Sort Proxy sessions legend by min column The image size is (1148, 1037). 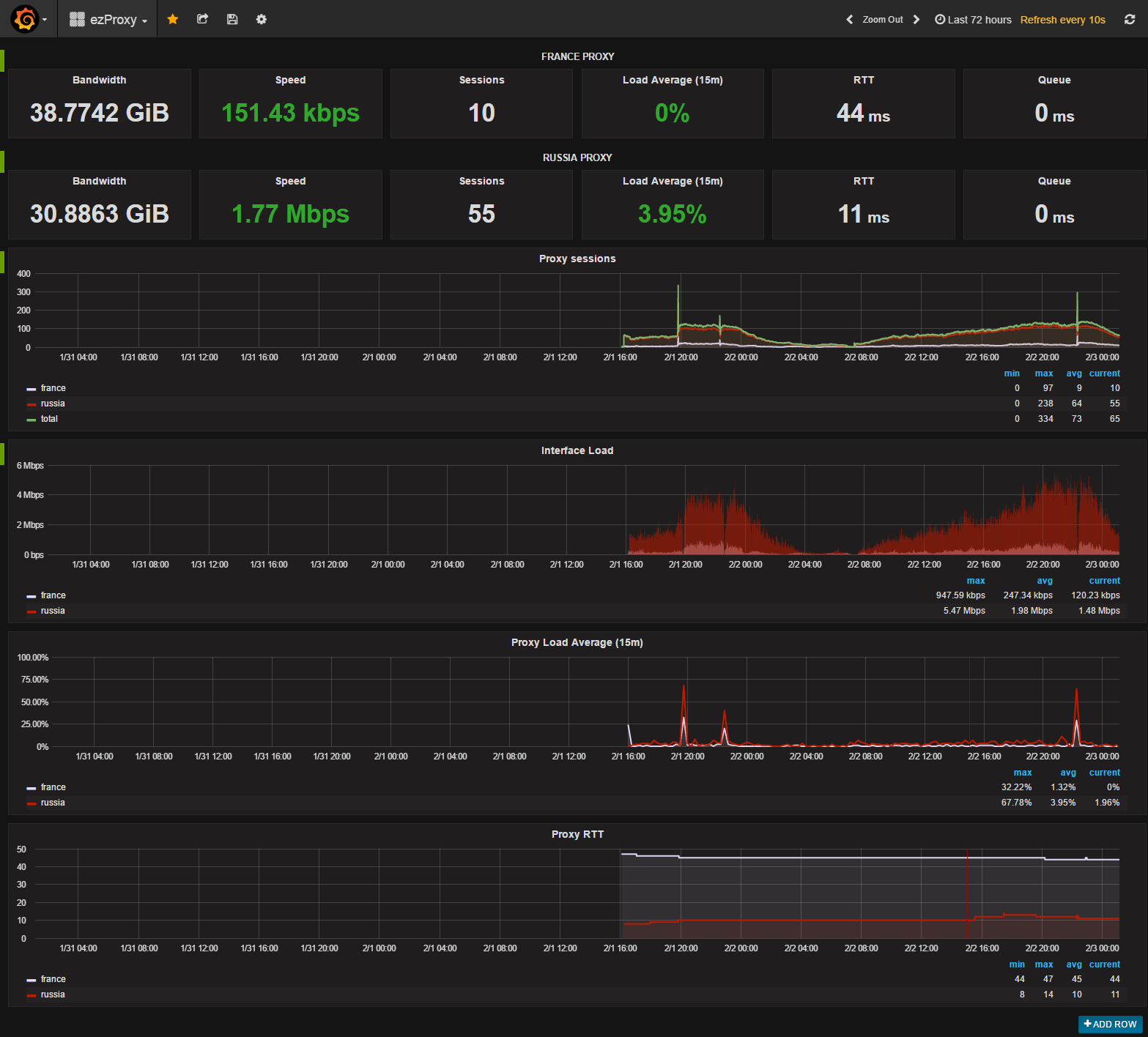point(1012,373)
